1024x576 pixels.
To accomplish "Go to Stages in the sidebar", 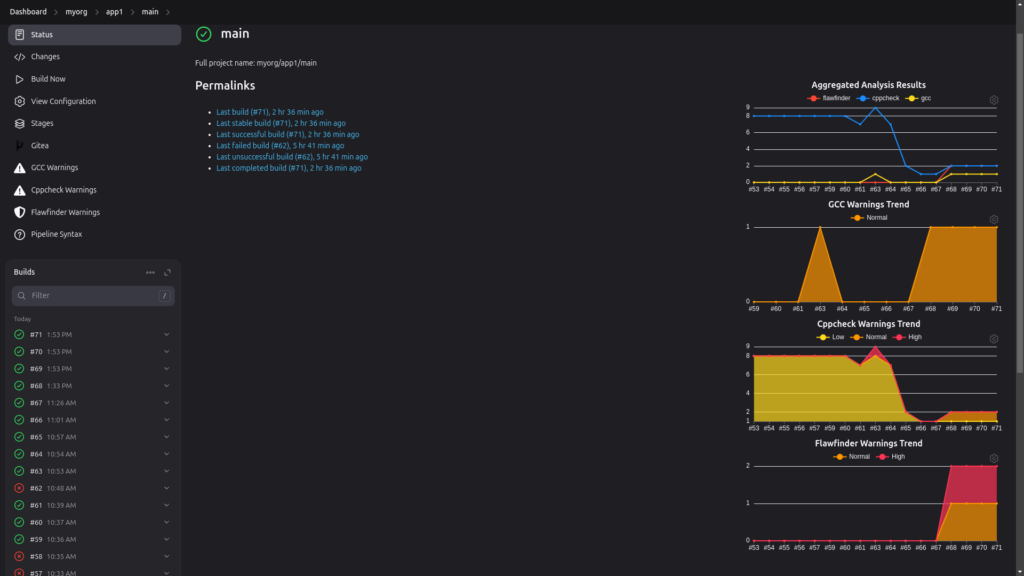I will 94,123.
